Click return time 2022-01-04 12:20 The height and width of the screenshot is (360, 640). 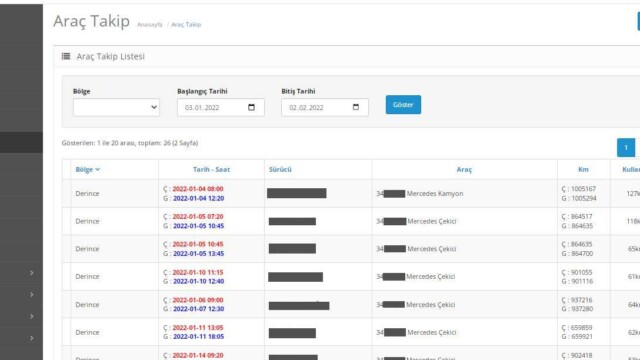click(198, 198)
